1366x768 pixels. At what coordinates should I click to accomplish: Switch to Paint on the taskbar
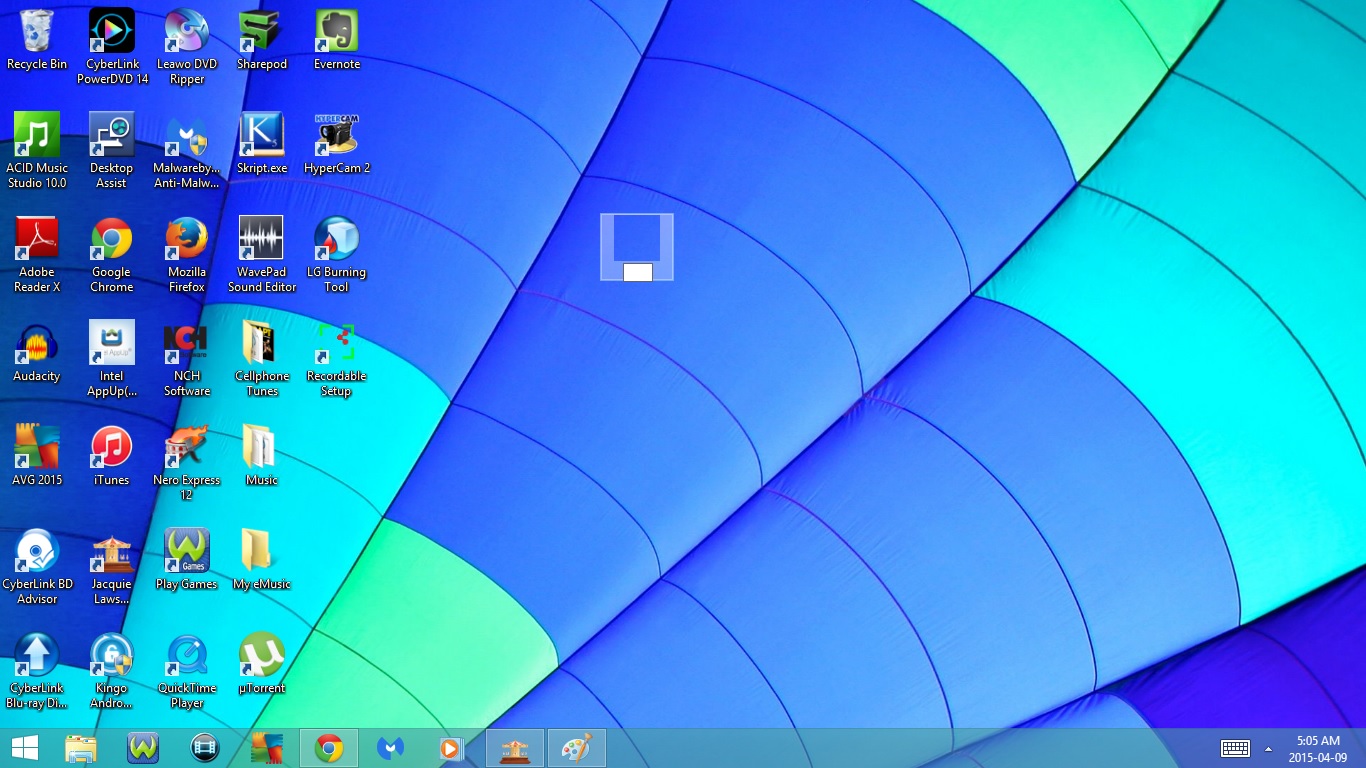point(577,748)
